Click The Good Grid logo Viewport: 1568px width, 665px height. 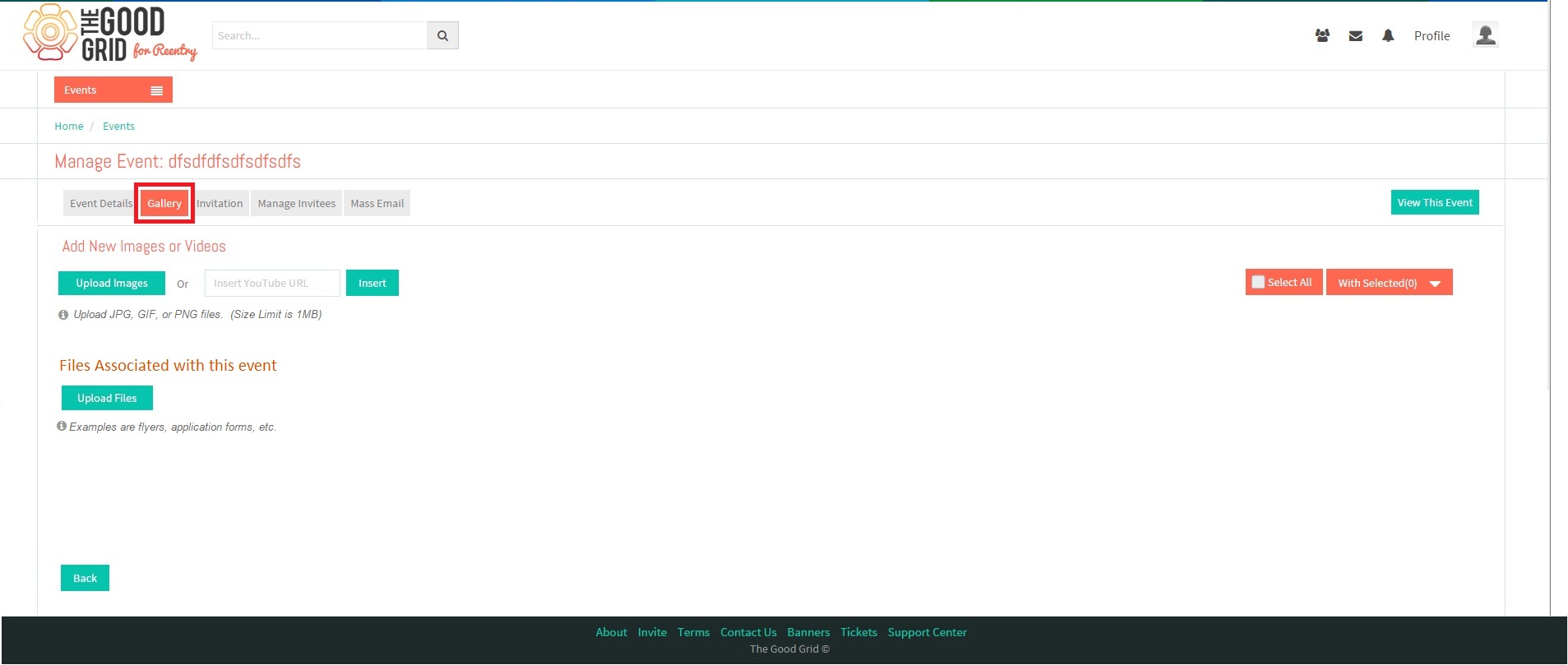click(x=110, y=34)
